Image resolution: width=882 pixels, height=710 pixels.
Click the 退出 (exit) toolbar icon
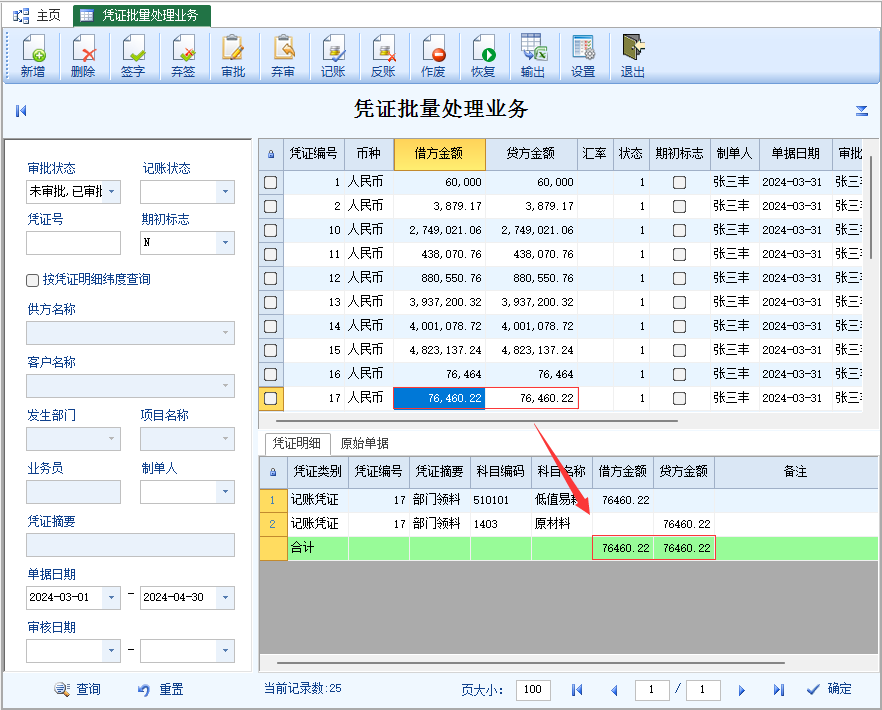coord(633,56)
